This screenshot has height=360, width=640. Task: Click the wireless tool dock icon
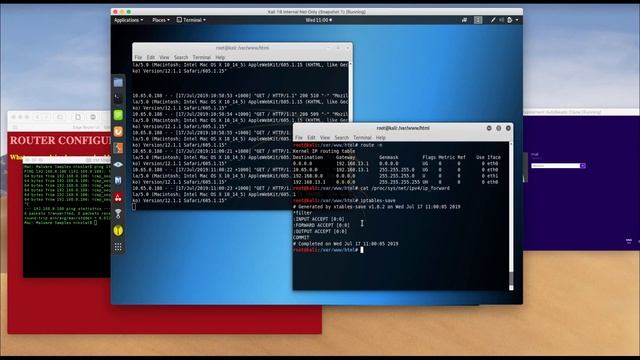(x=118, y=213)
